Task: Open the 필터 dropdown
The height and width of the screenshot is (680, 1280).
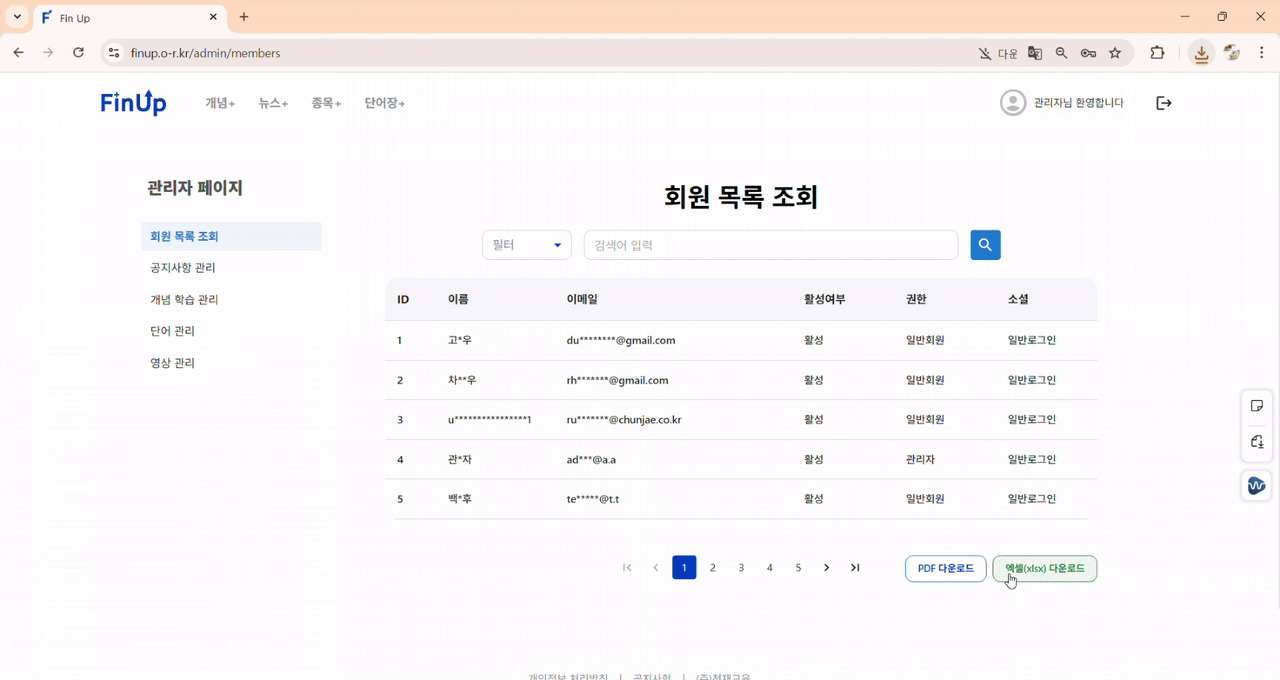Action: [x=527, y=244]
